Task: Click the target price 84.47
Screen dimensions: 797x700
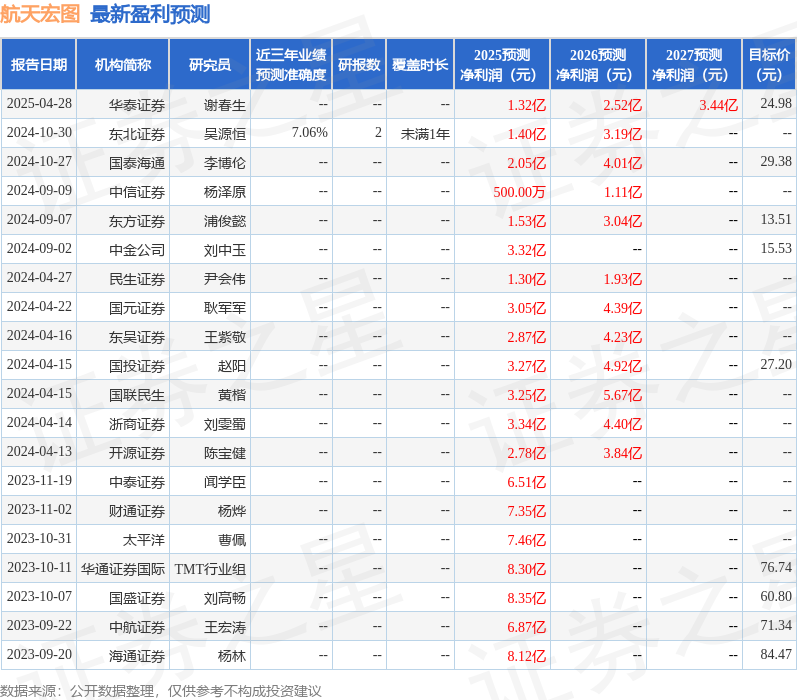Action: pyautogui.click(x=776, y=654)
